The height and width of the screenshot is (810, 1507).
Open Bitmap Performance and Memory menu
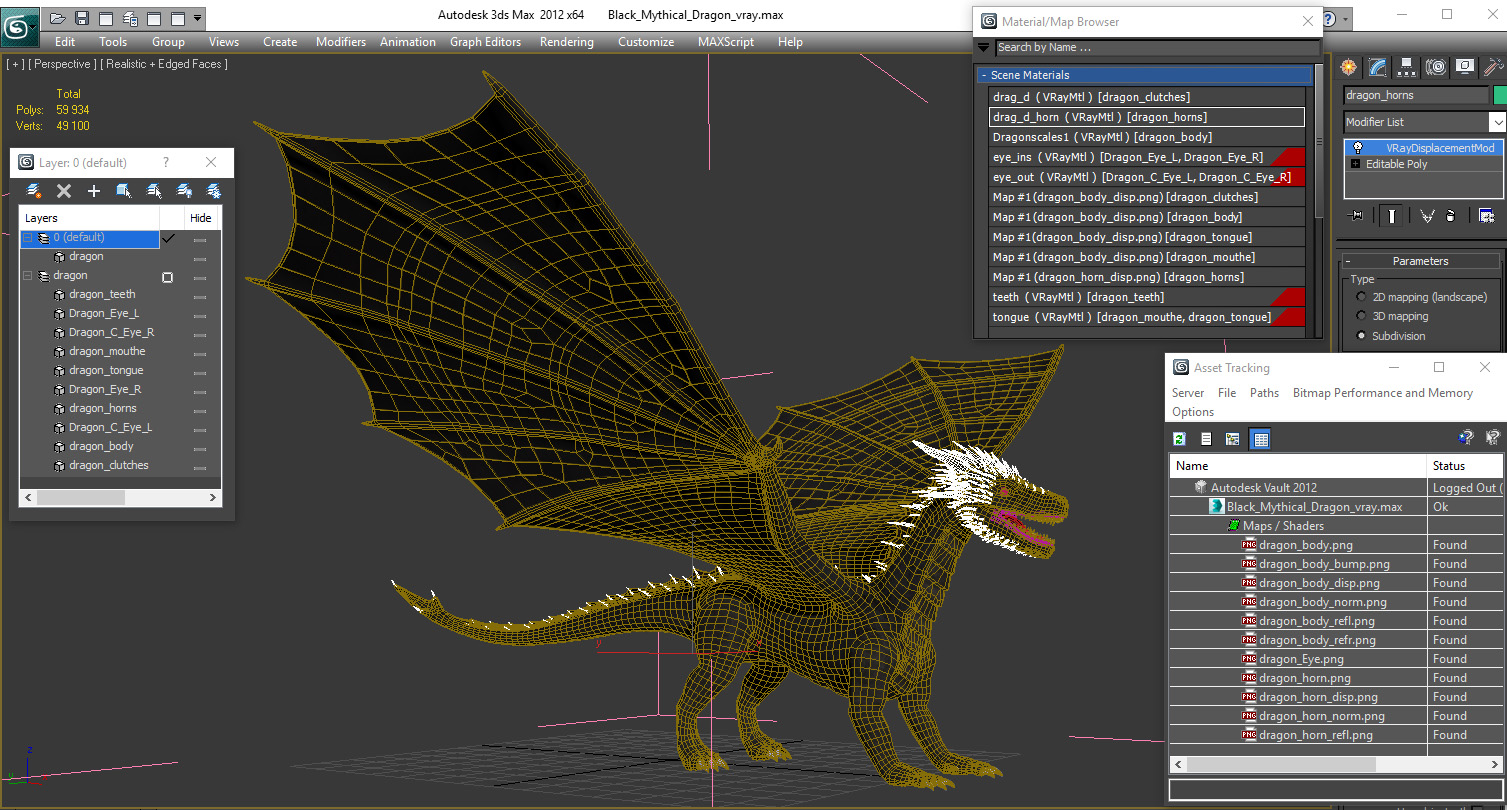coord(1383,393)
